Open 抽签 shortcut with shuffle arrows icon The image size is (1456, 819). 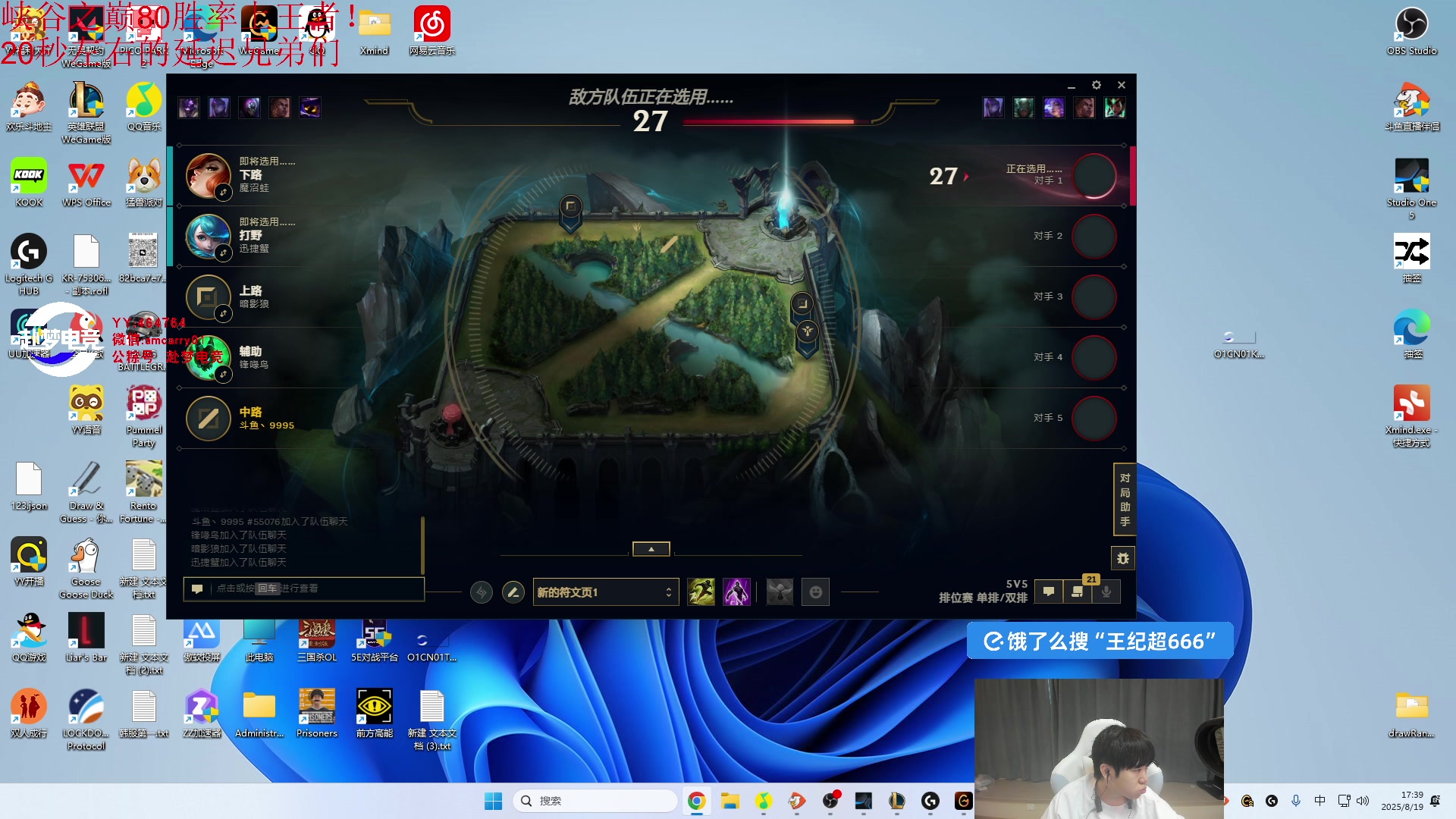tap(1411, 259)
